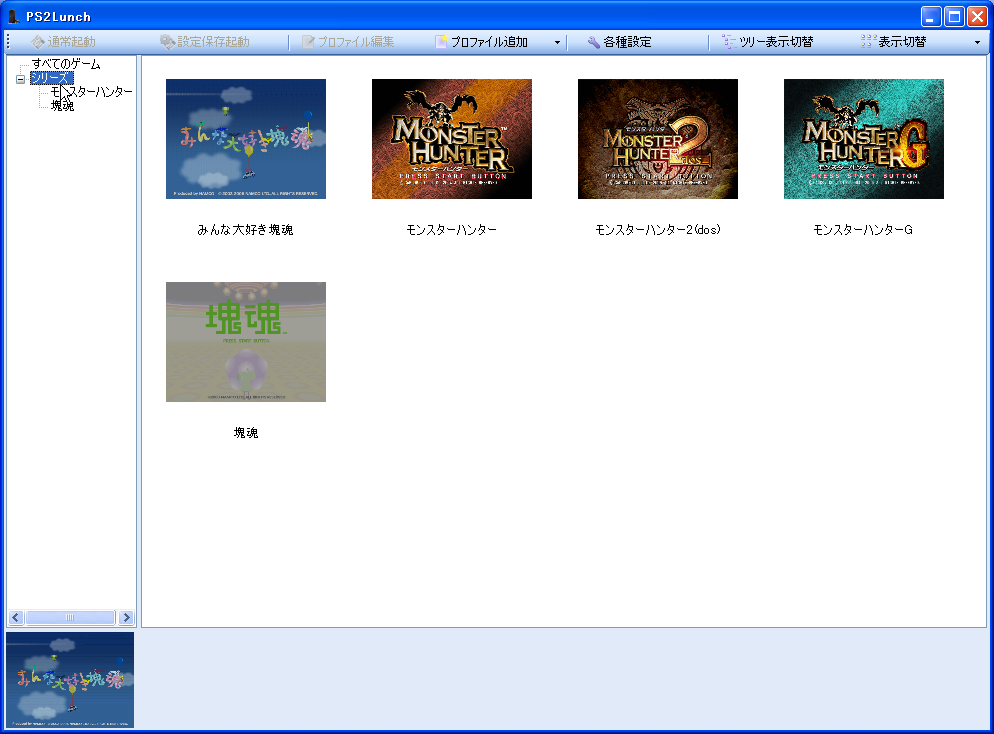
Task: Click the ツリー表示切替 button label
Action: 776,42
